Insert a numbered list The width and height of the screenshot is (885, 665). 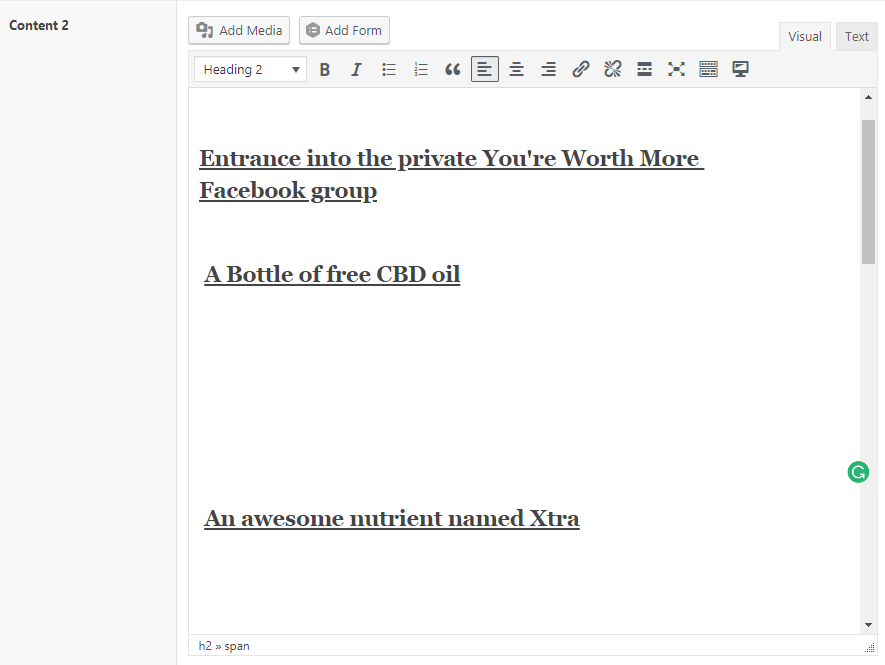tap(420, 69)
